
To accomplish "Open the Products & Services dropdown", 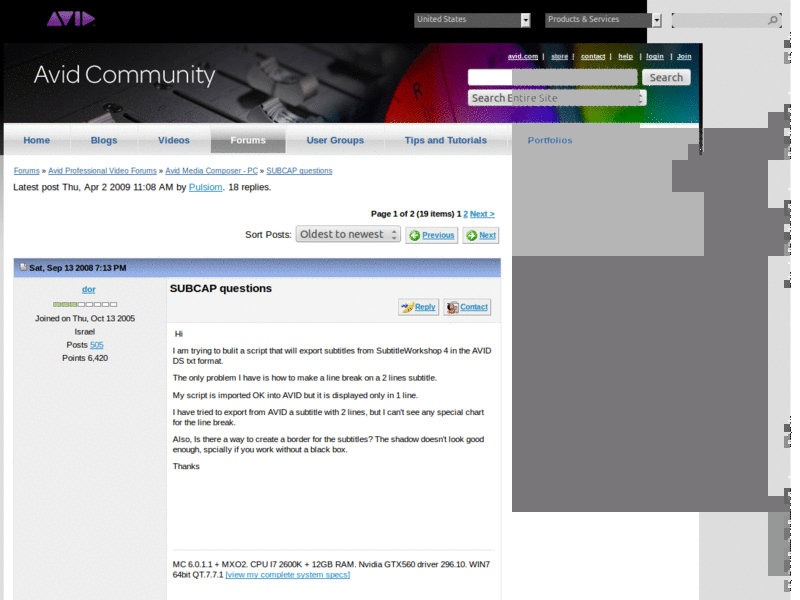I will (x=603, y=20).
